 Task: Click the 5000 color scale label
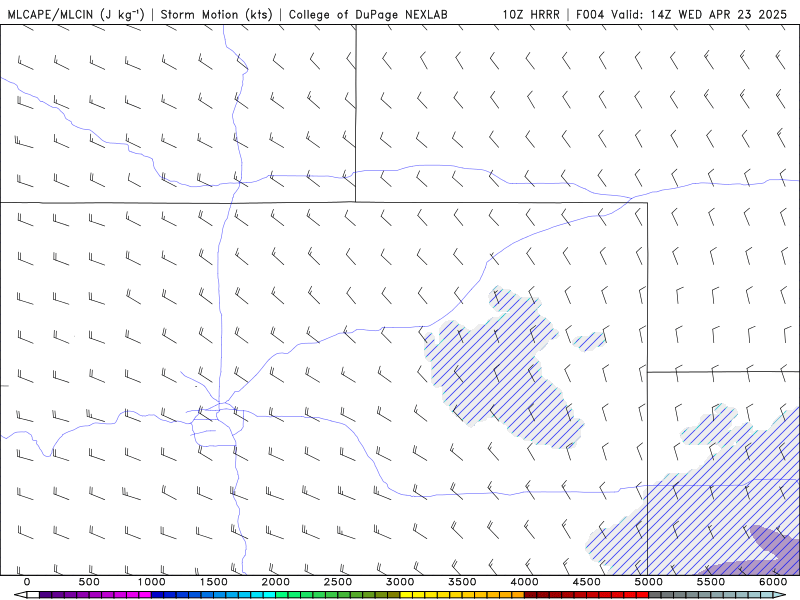coord(649,582)
